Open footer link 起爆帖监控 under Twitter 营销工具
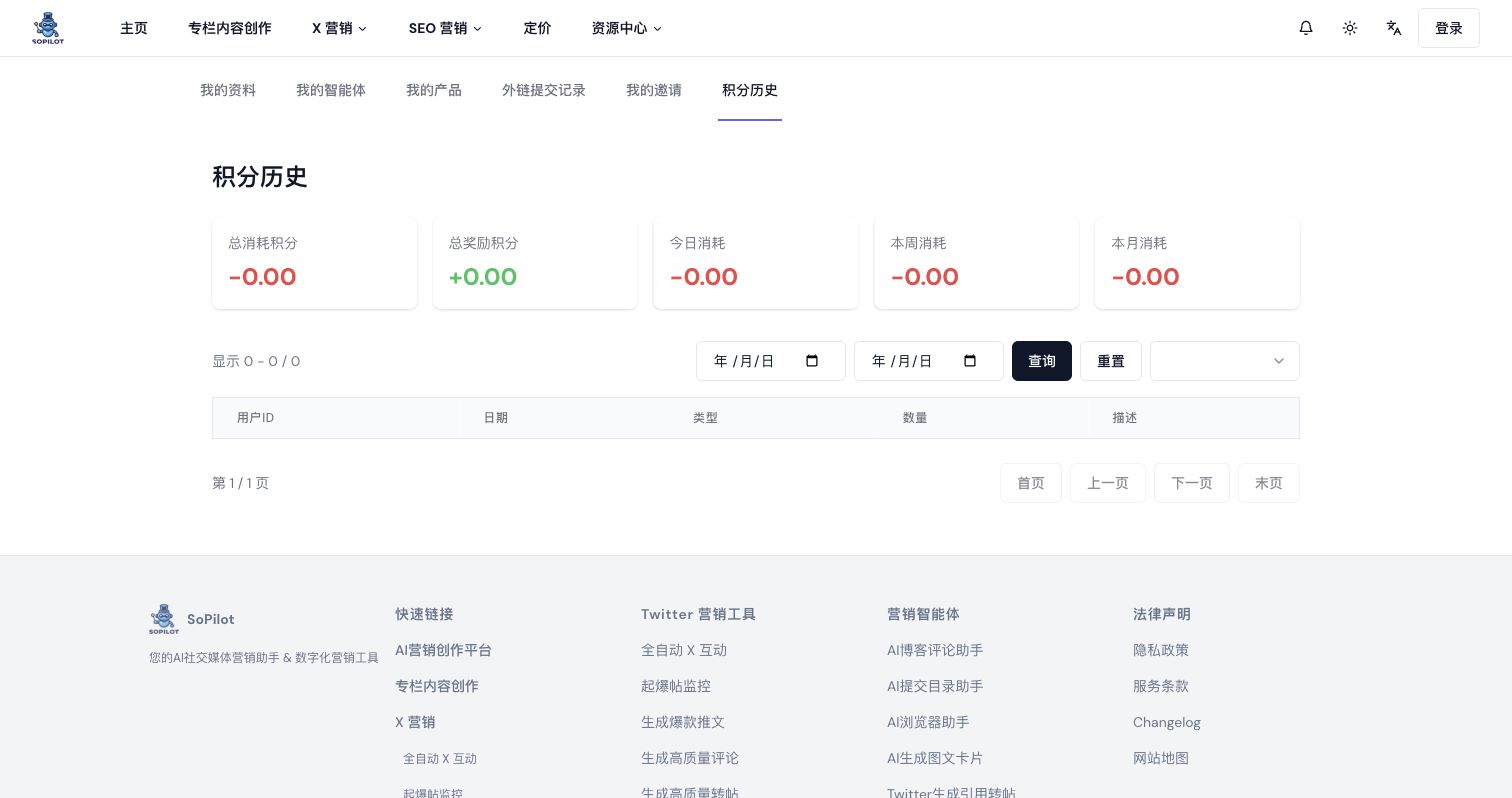Image resolution: width=1512 pixels, height=798 pixels. tap(676, 686)
